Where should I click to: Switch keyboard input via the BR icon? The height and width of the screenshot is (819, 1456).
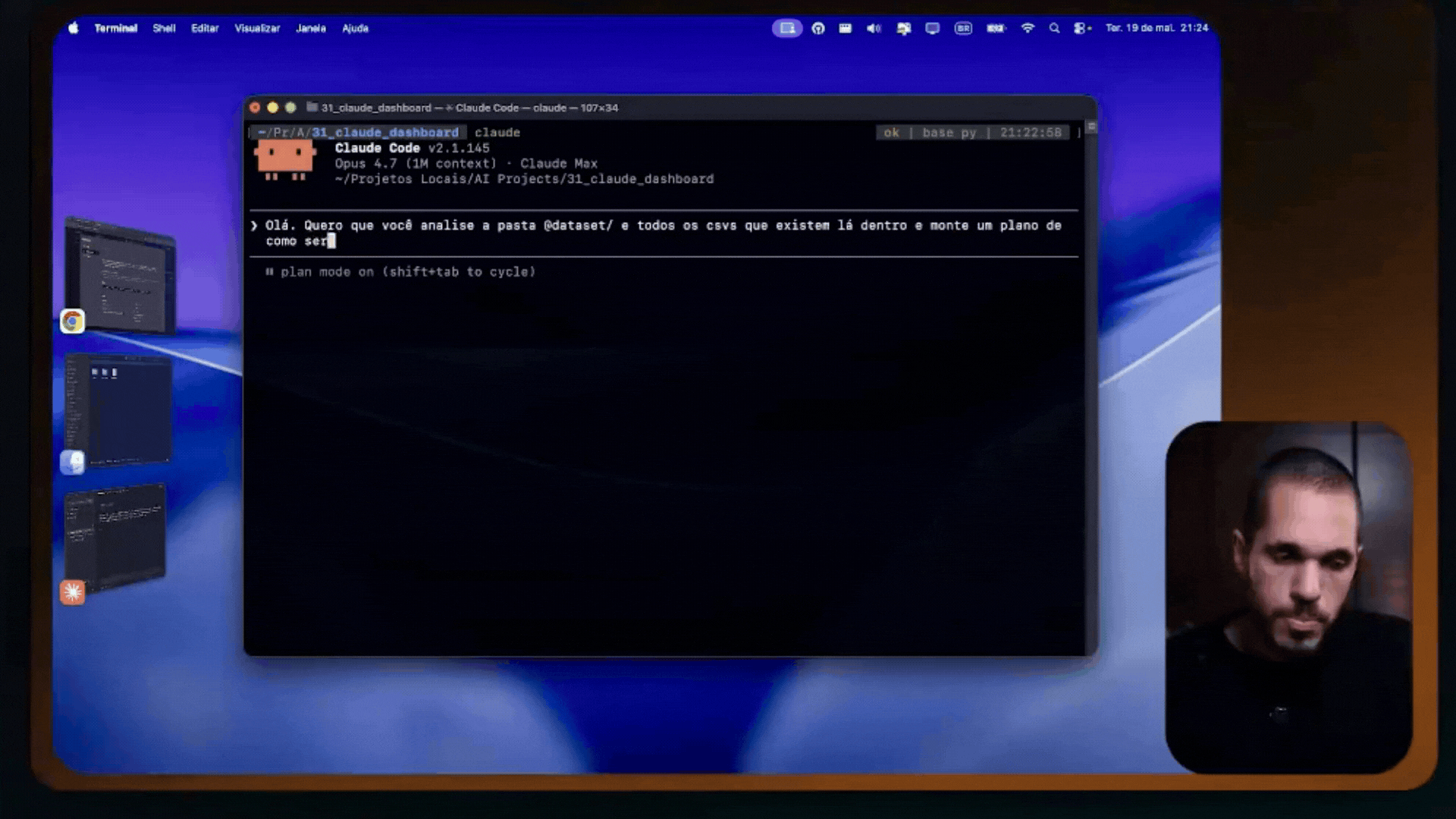(x=963, y=28)
